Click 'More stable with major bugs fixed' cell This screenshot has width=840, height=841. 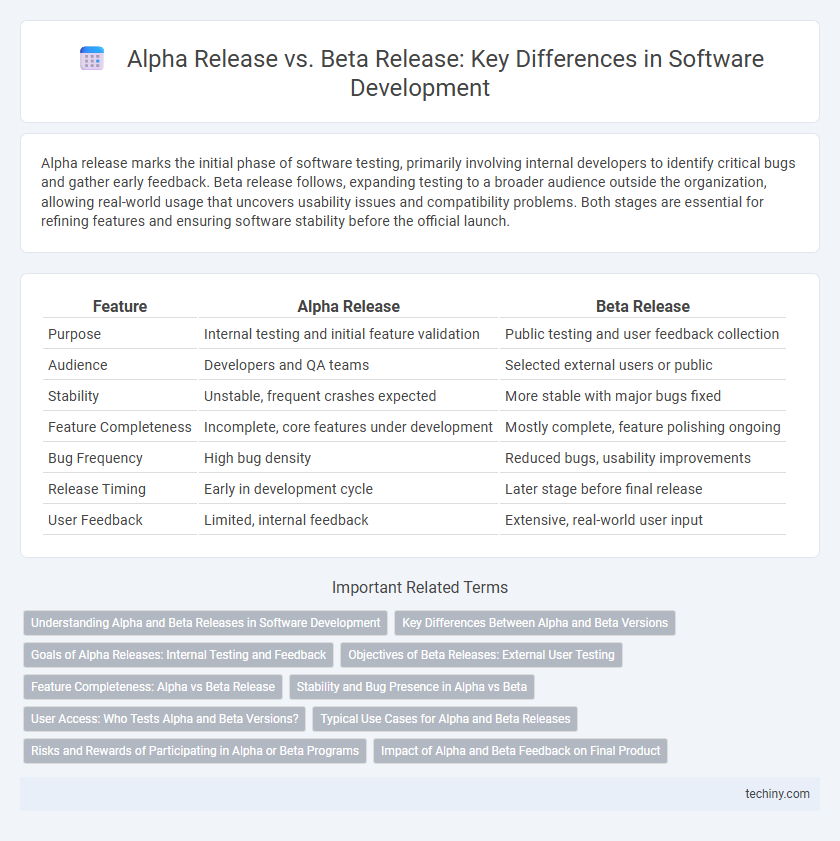643,396
